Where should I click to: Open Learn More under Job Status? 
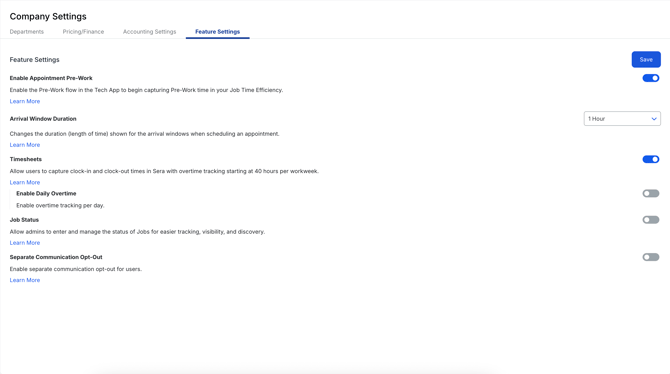tap(25, 243)
